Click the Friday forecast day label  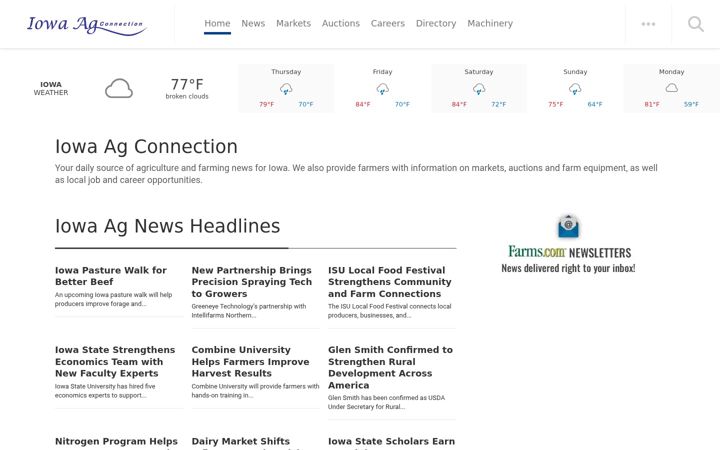382,72
